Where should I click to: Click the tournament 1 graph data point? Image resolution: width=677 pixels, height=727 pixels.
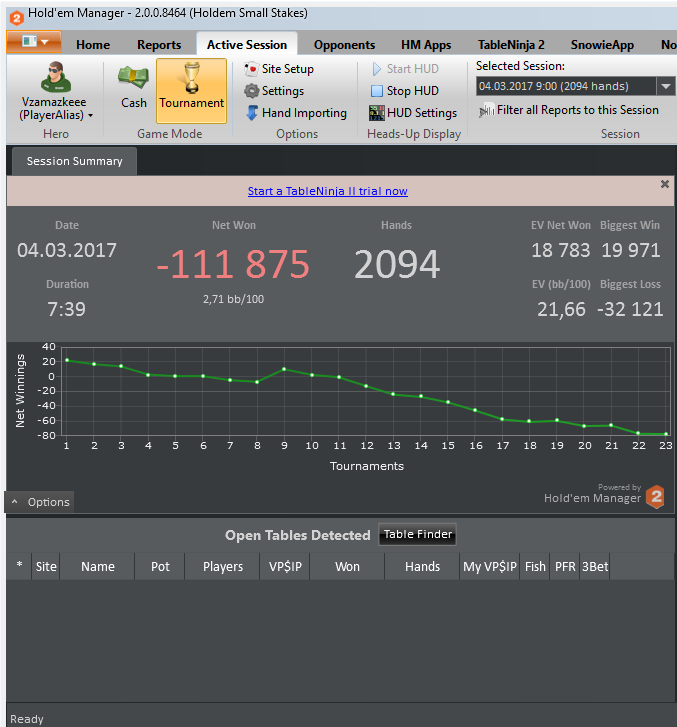(x=67, y=360)
